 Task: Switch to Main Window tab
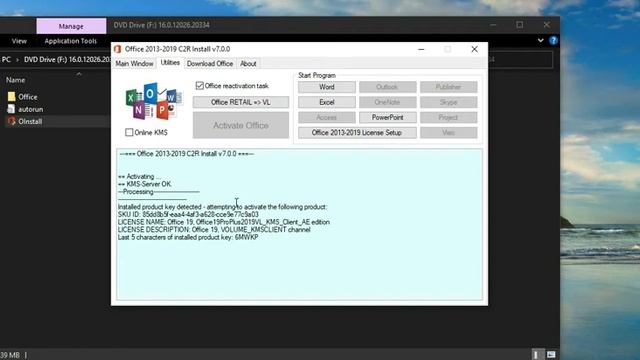(x=134, y=64)
